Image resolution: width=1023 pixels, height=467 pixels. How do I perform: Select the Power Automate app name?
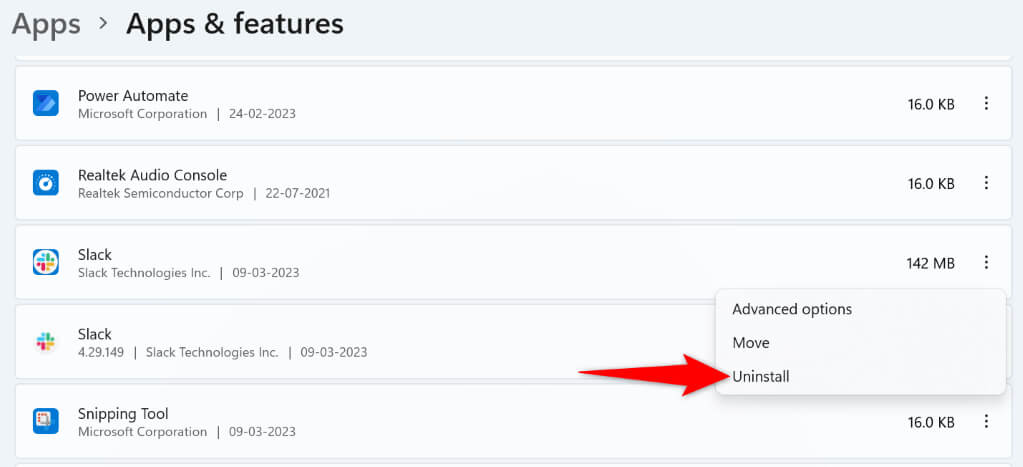coord(133,96)
